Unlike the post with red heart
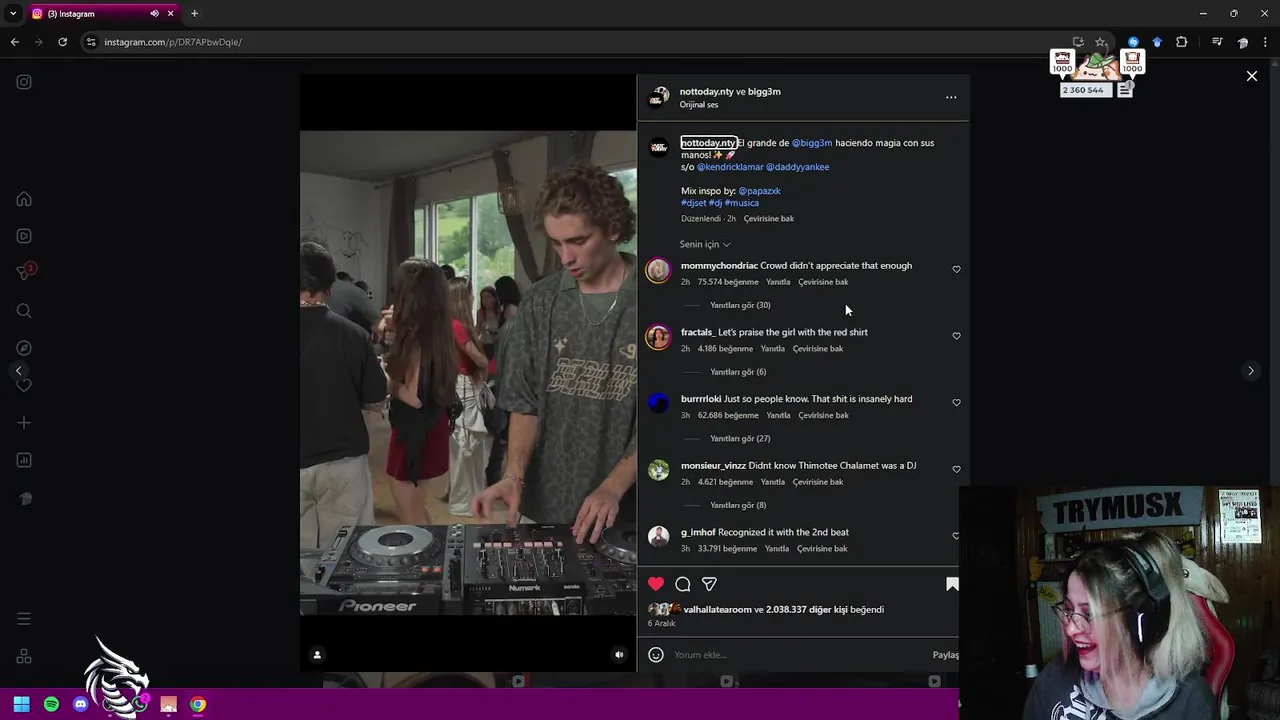The image size is (1280, 720). click(656, 584)
